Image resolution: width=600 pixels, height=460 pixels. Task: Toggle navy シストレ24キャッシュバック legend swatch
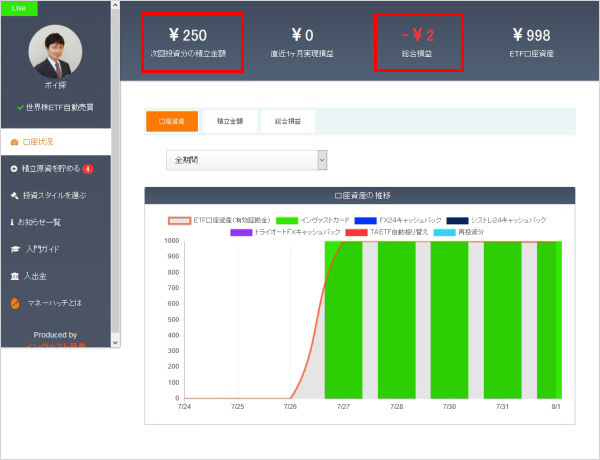pyautogui.click(x=457, y=220)
